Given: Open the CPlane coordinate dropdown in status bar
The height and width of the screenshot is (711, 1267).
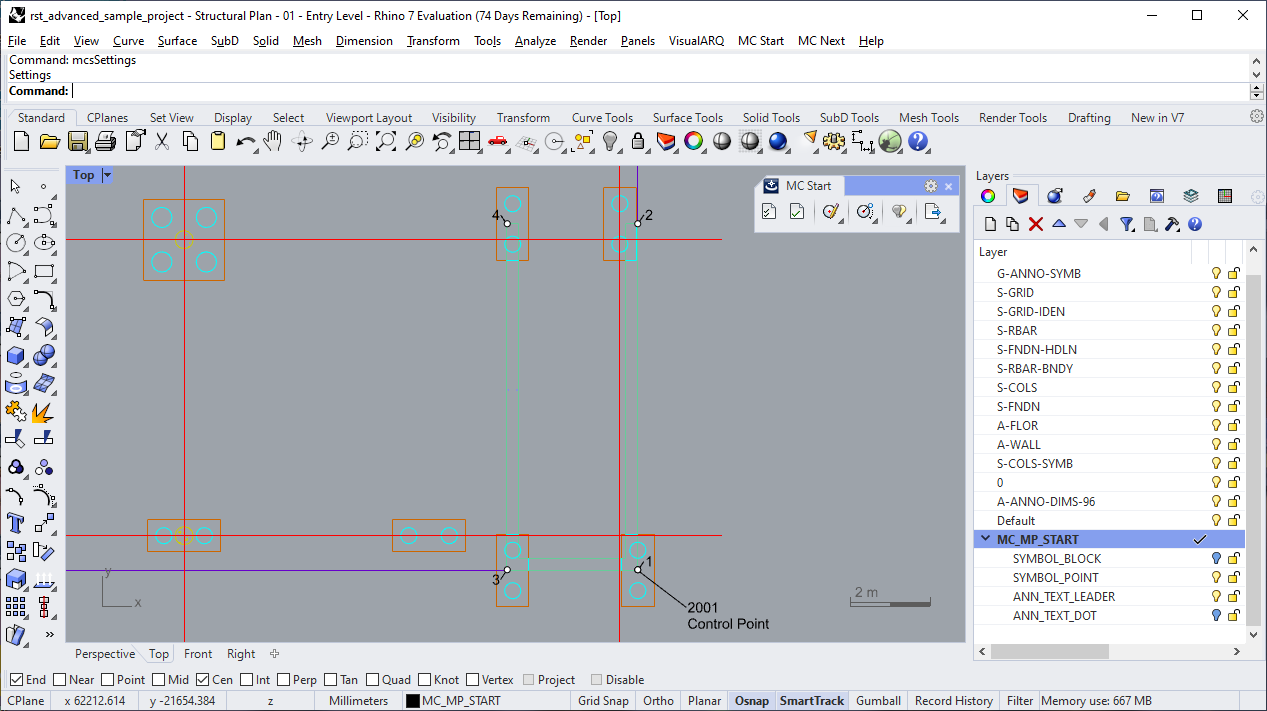Looking at the screenshot, I should [x=28, y=701].
